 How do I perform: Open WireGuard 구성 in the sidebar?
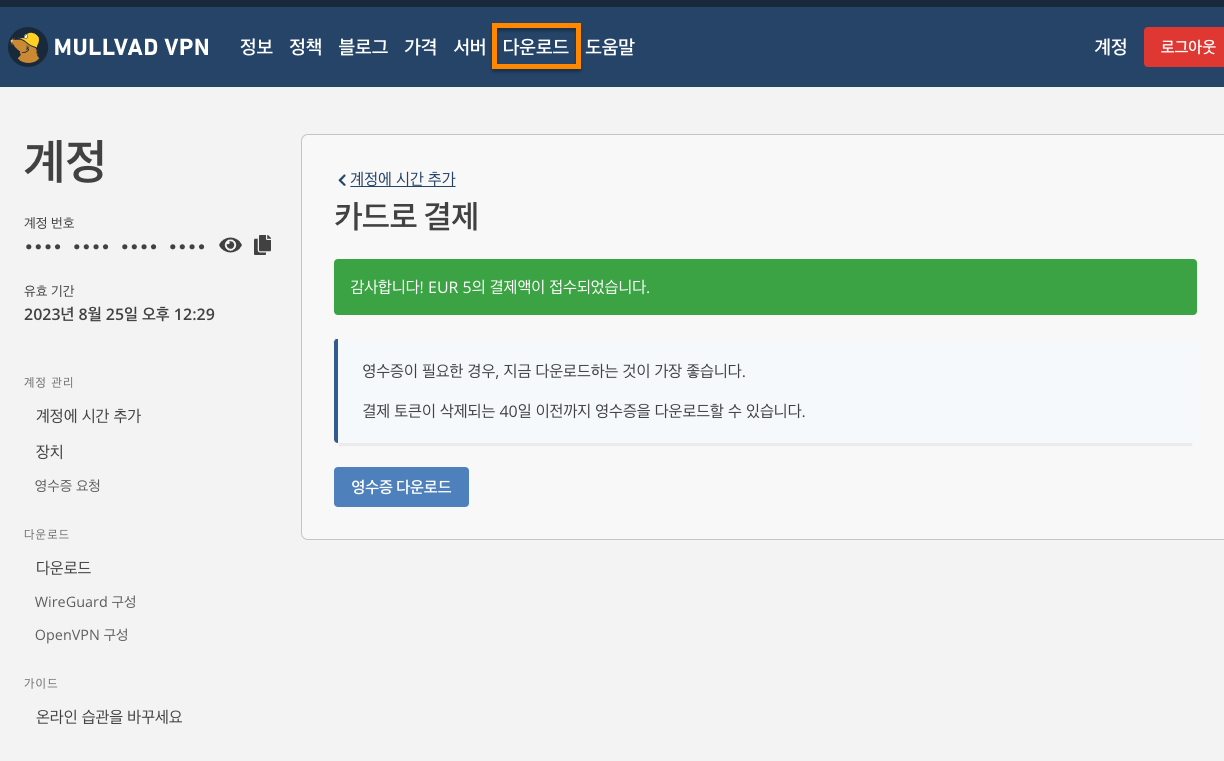pyautogui.click(x=85, y=602)
